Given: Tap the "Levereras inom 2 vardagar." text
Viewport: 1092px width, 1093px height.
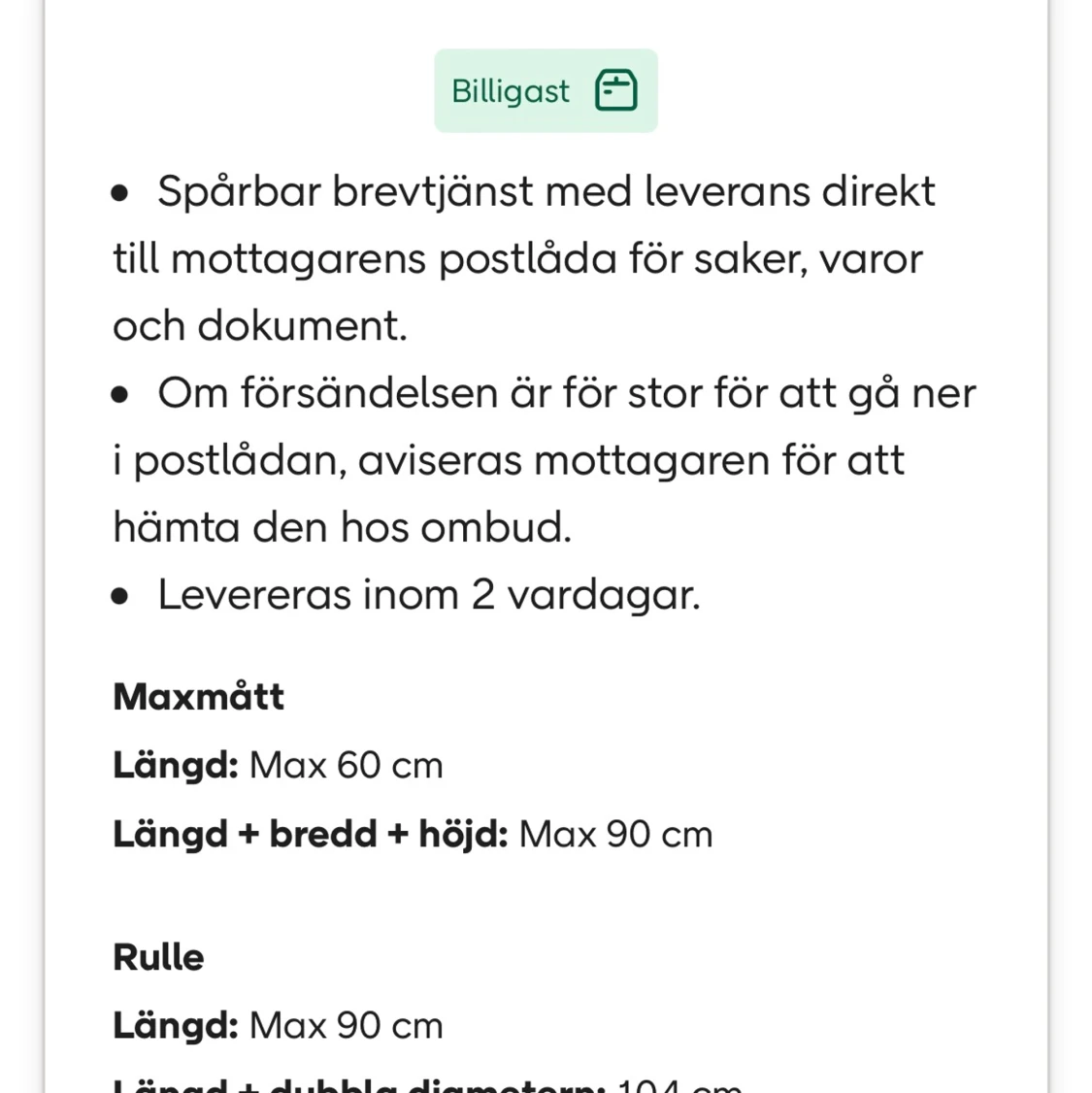Looking at the screenshot, I should [428, 594].
